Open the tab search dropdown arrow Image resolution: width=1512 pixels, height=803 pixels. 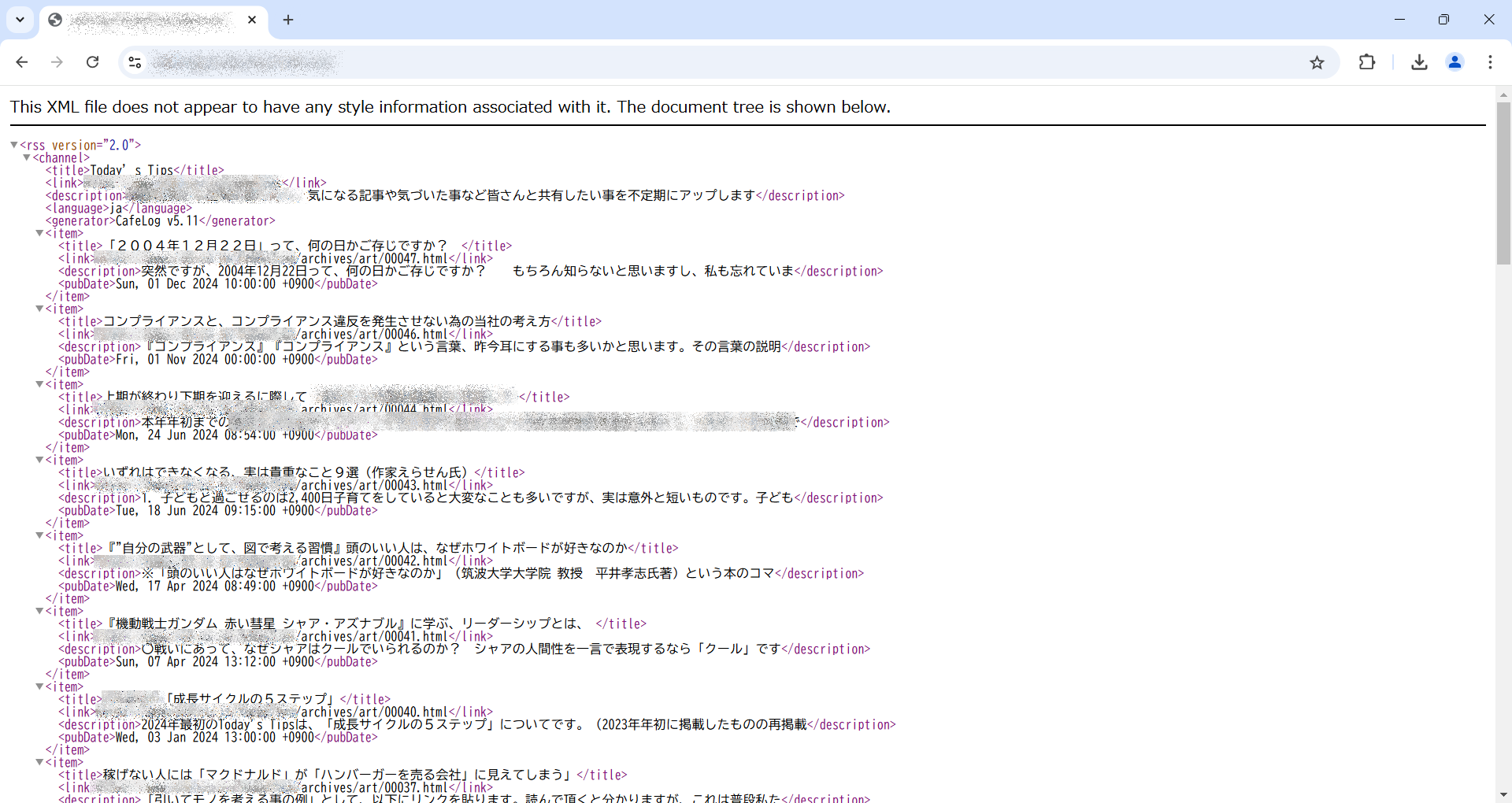[20, 20]
